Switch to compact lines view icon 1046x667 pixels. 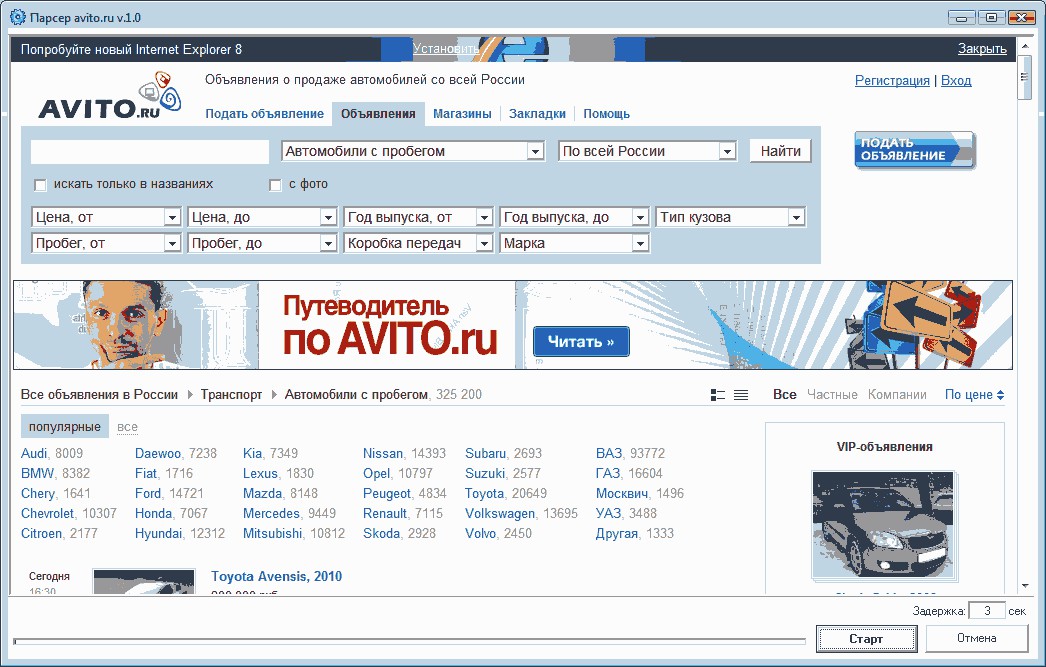741,396
